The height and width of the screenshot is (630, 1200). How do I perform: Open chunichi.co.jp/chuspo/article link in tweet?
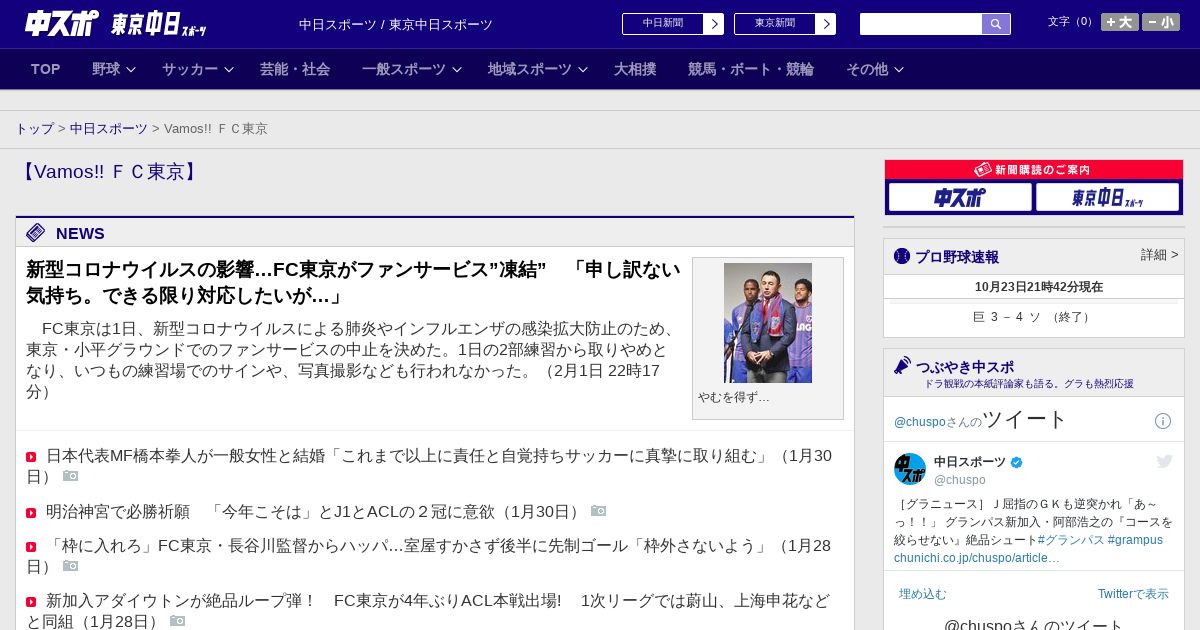(x=977, y=558)
